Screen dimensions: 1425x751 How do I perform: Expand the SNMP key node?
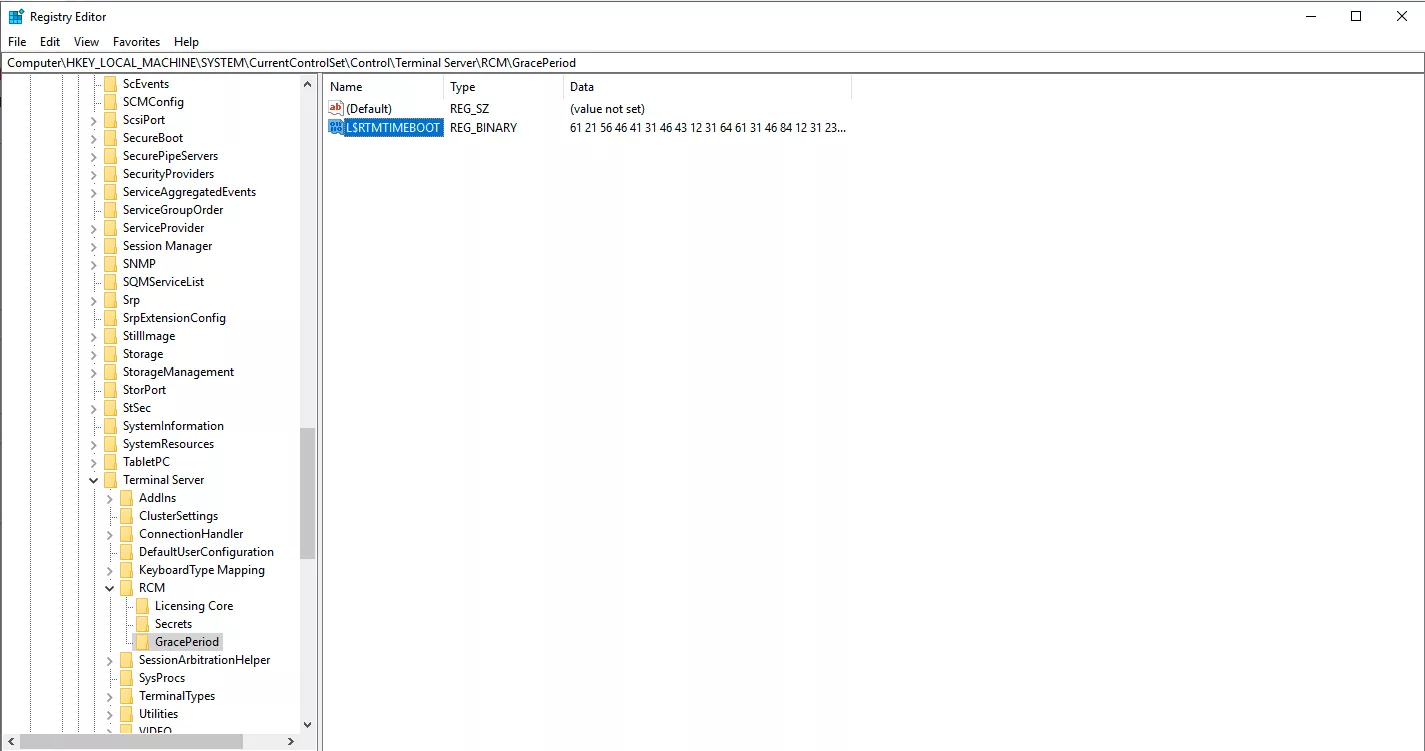pyautogui.click(x=94, y=264)
